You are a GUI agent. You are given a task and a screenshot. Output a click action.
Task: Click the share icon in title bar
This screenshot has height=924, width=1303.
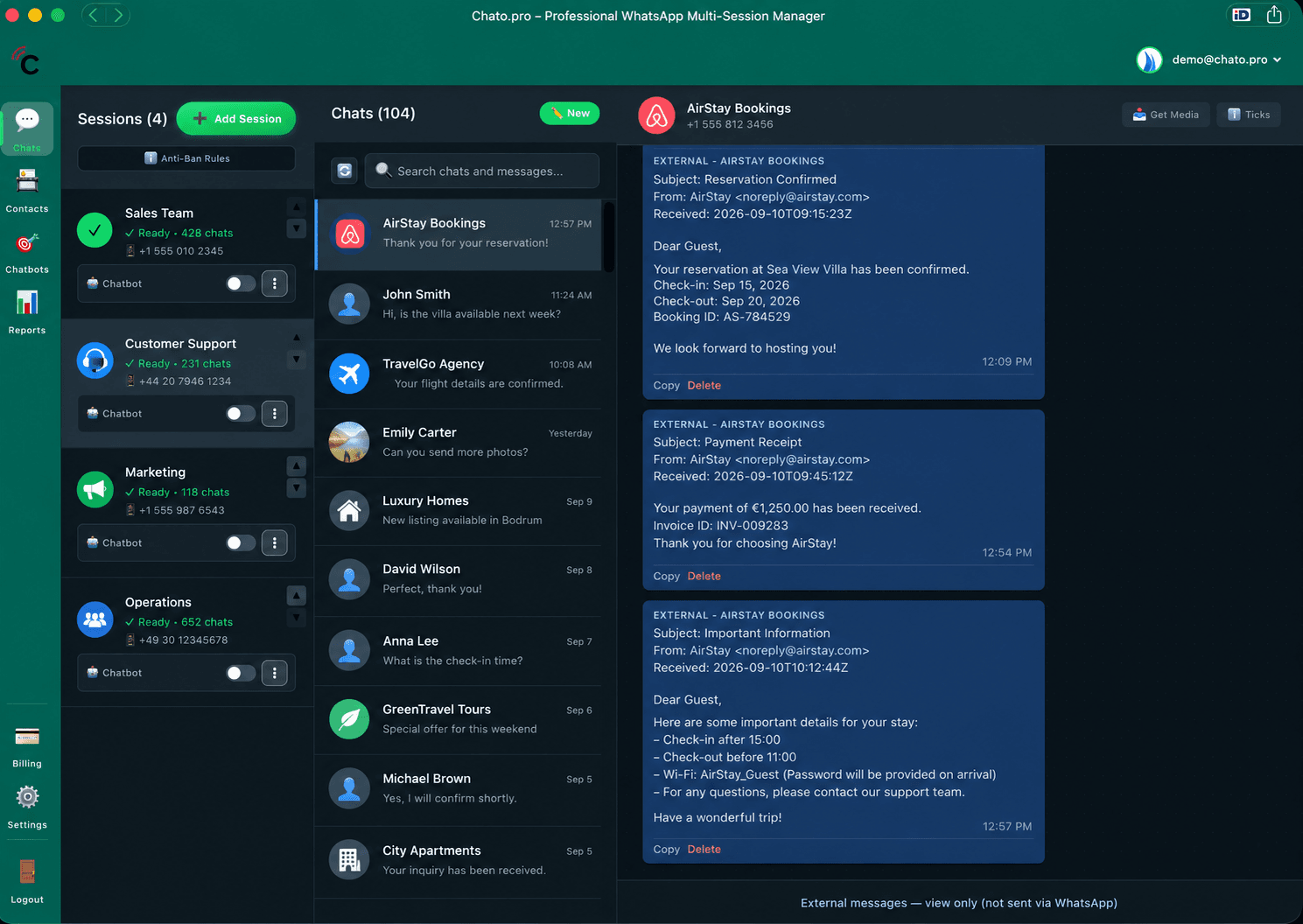[x=1274, y=15]
